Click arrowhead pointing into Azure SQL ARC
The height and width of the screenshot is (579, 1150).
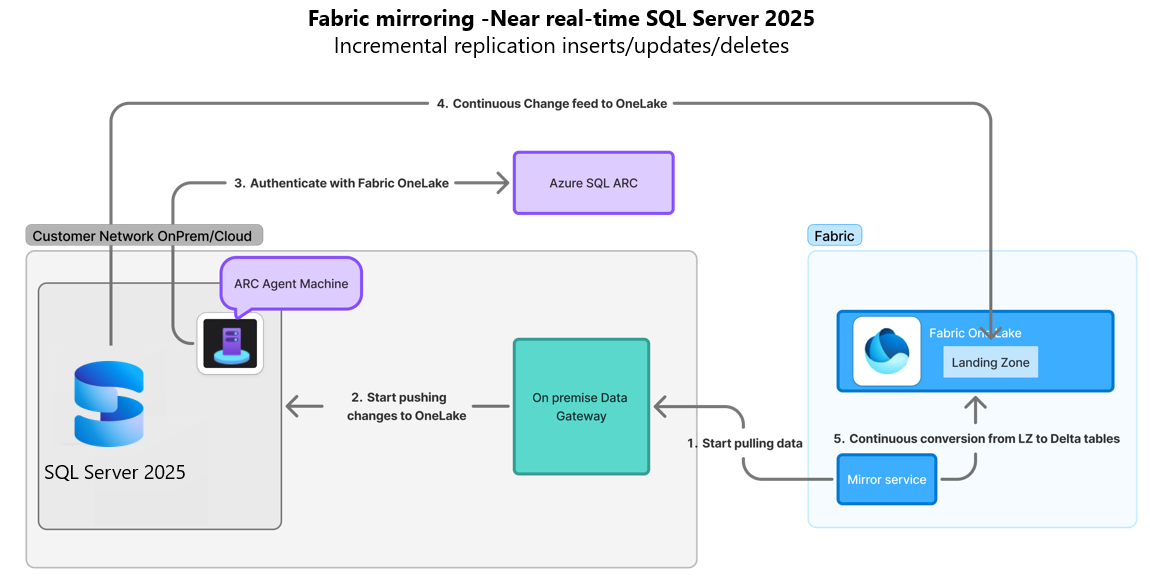[x=502, y=183]
